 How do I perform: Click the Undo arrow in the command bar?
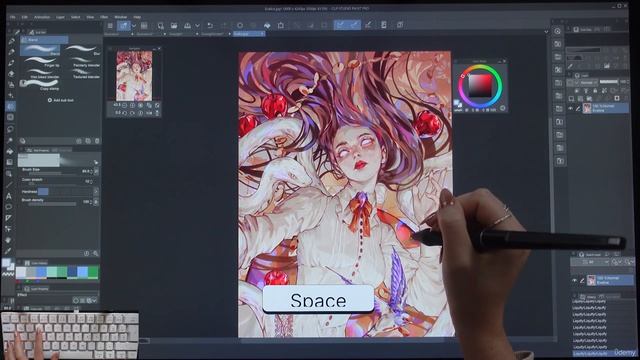[210, 25]
